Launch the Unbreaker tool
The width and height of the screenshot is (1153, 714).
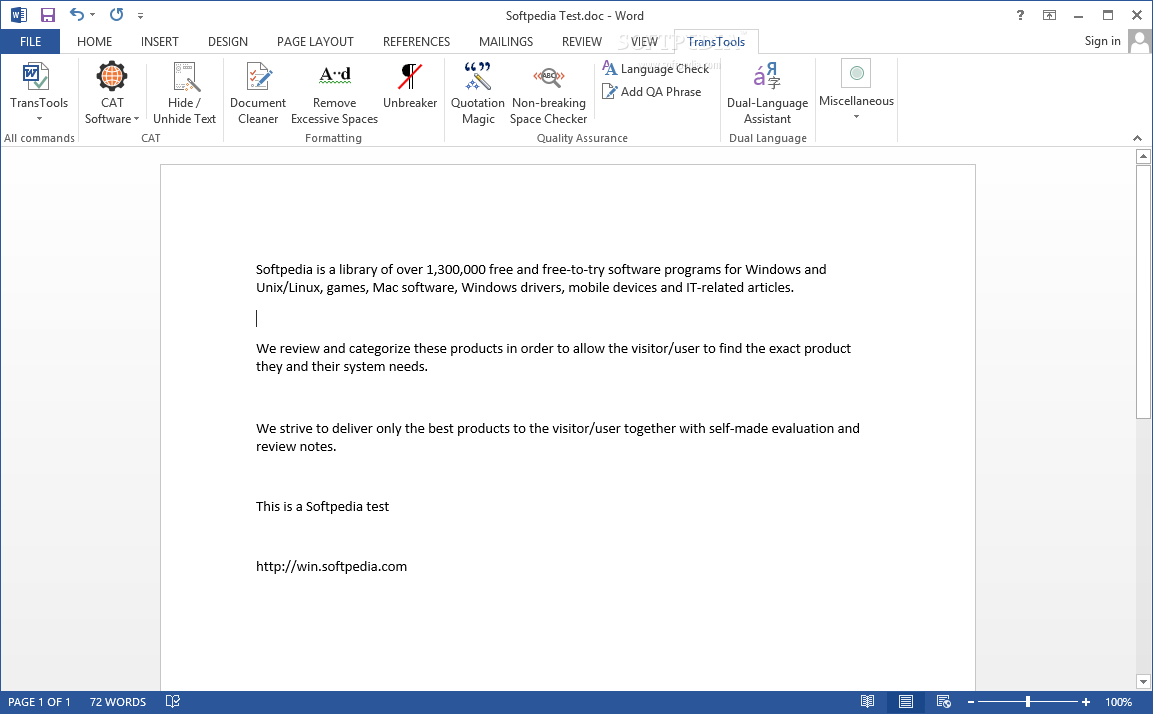click(x=410, y=85)
